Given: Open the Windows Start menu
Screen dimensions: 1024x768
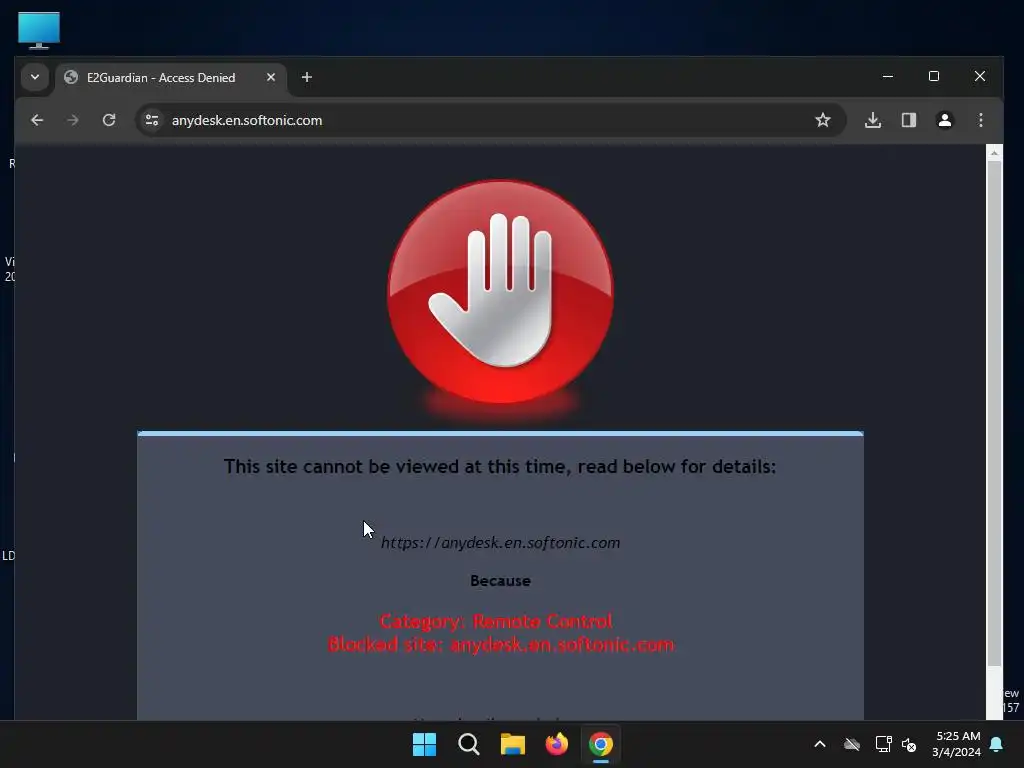Looking at the screenshot, I should [x=424, y=744].
